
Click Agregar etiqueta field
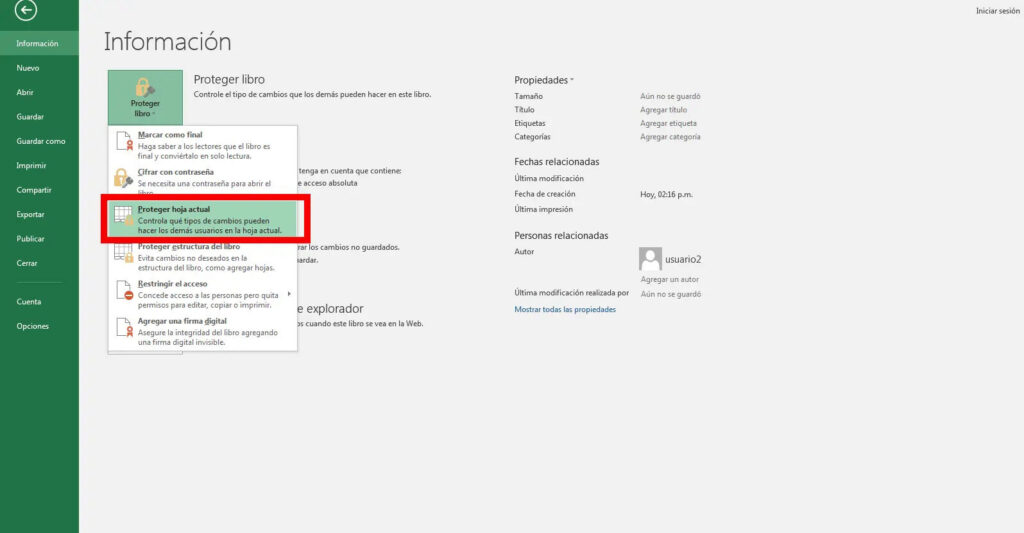pos(667,123)
